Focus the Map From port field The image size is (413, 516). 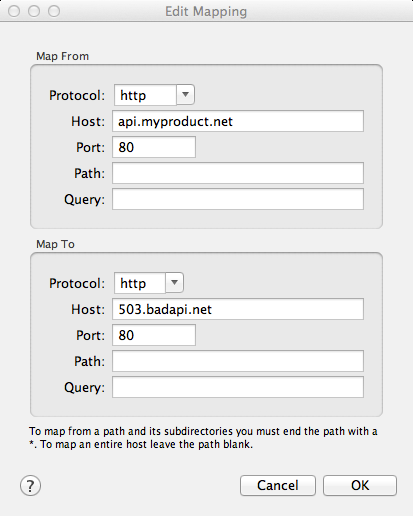click(154, 147)
